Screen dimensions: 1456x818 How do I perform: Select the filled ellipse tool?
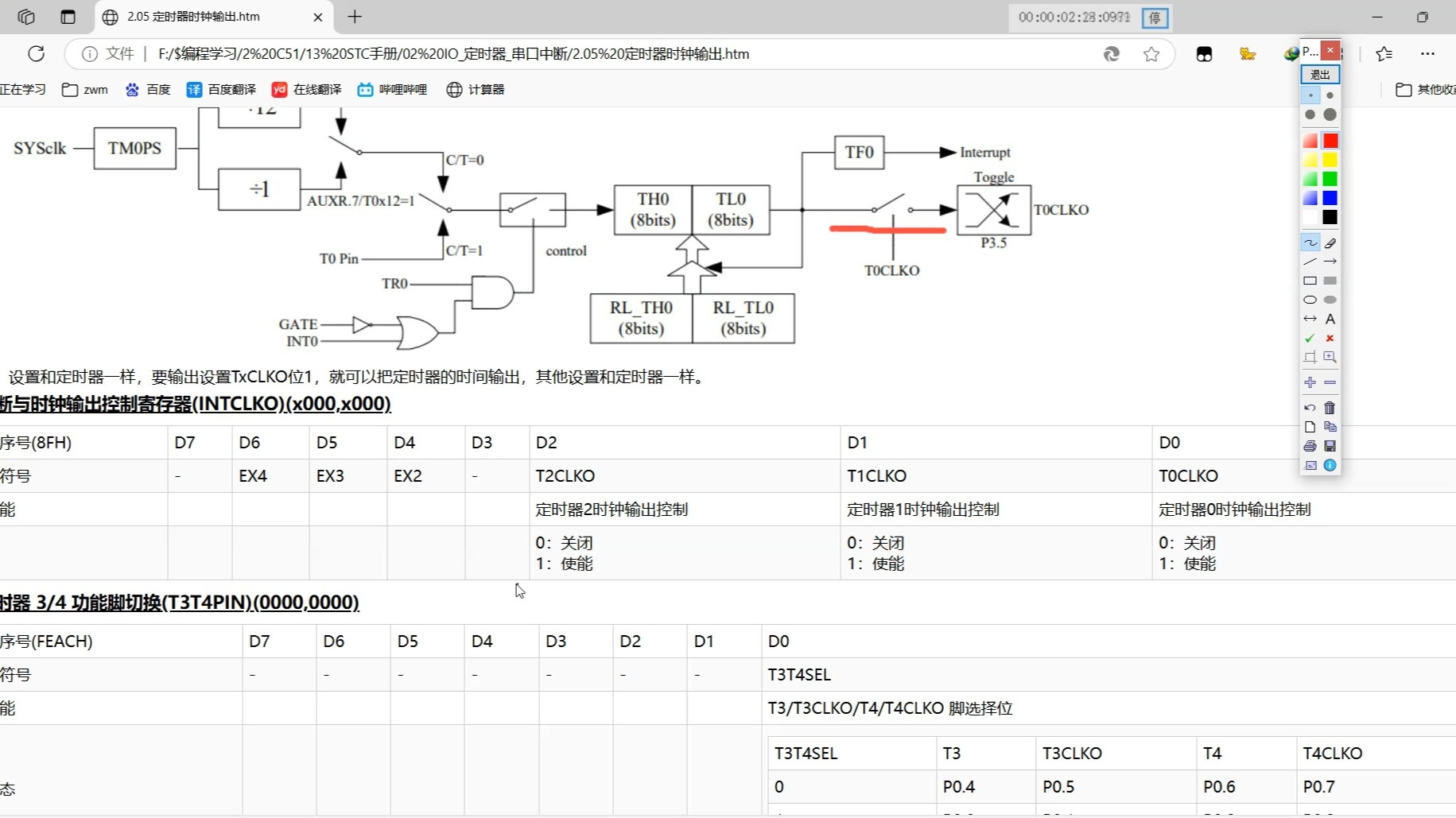tap(1330, 300)
